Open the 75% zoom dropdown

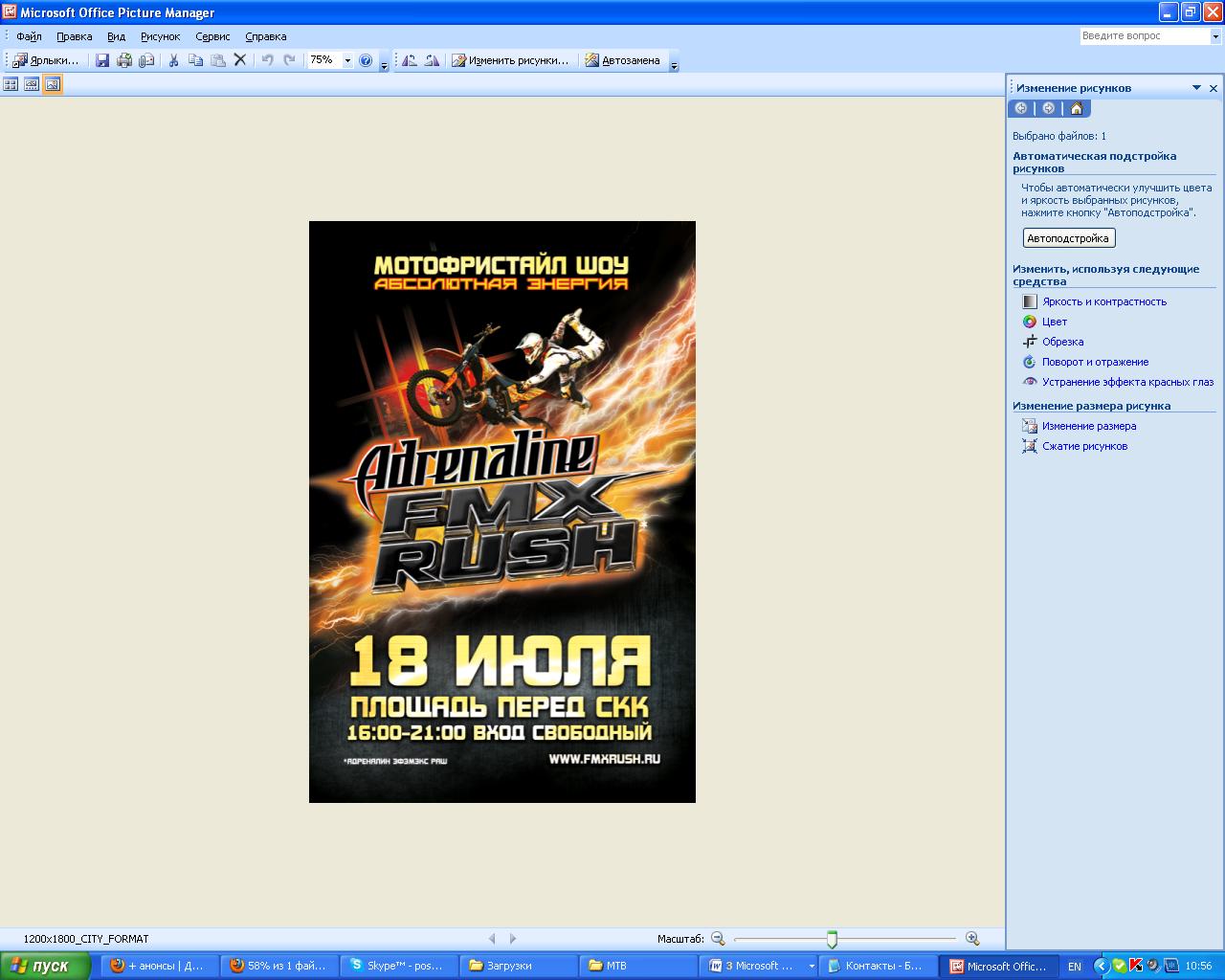[x=347, y=60]
